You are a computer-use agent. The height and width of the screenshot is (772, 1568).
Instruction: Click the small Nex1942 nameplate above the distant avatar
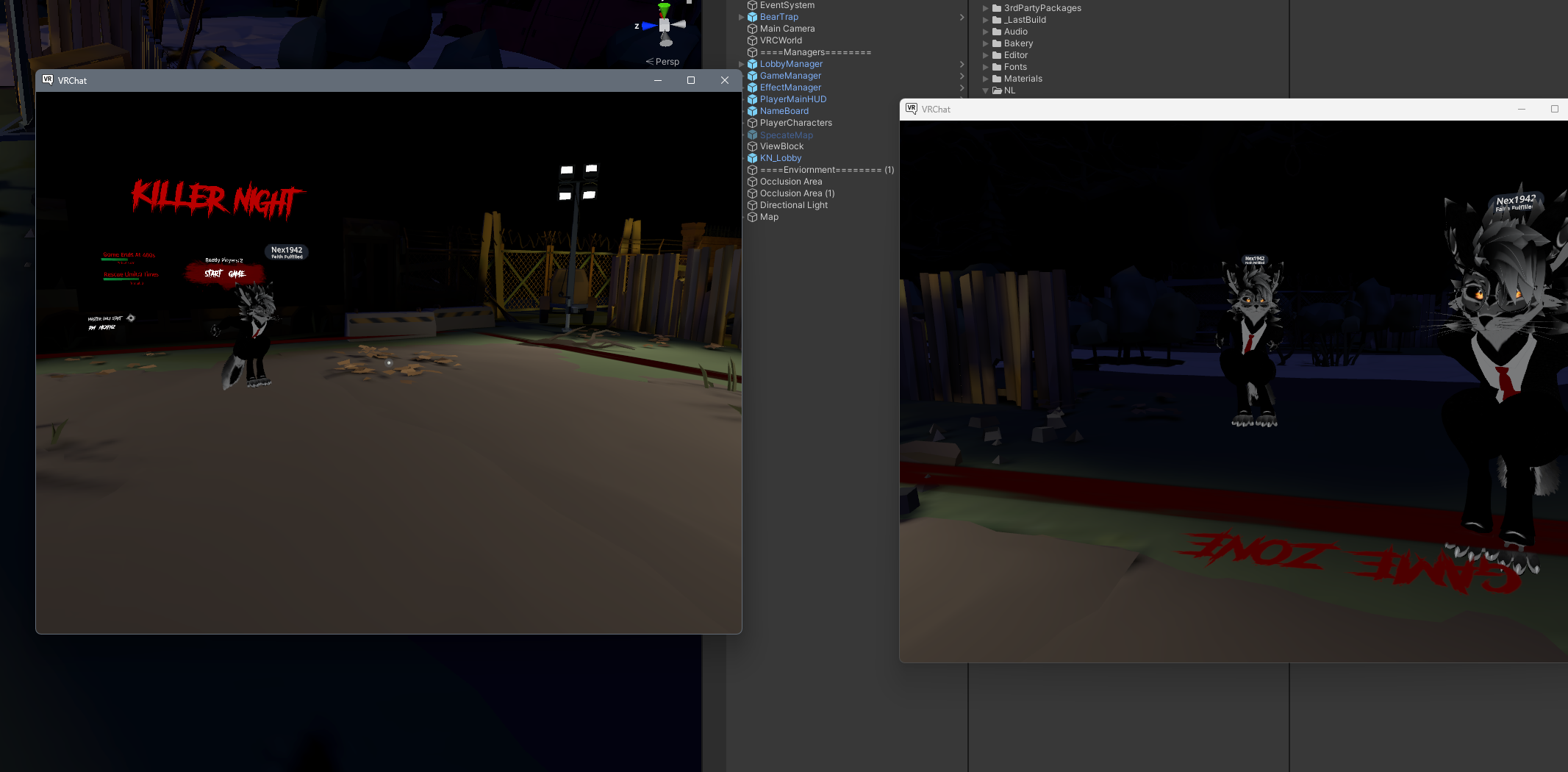1255,260
